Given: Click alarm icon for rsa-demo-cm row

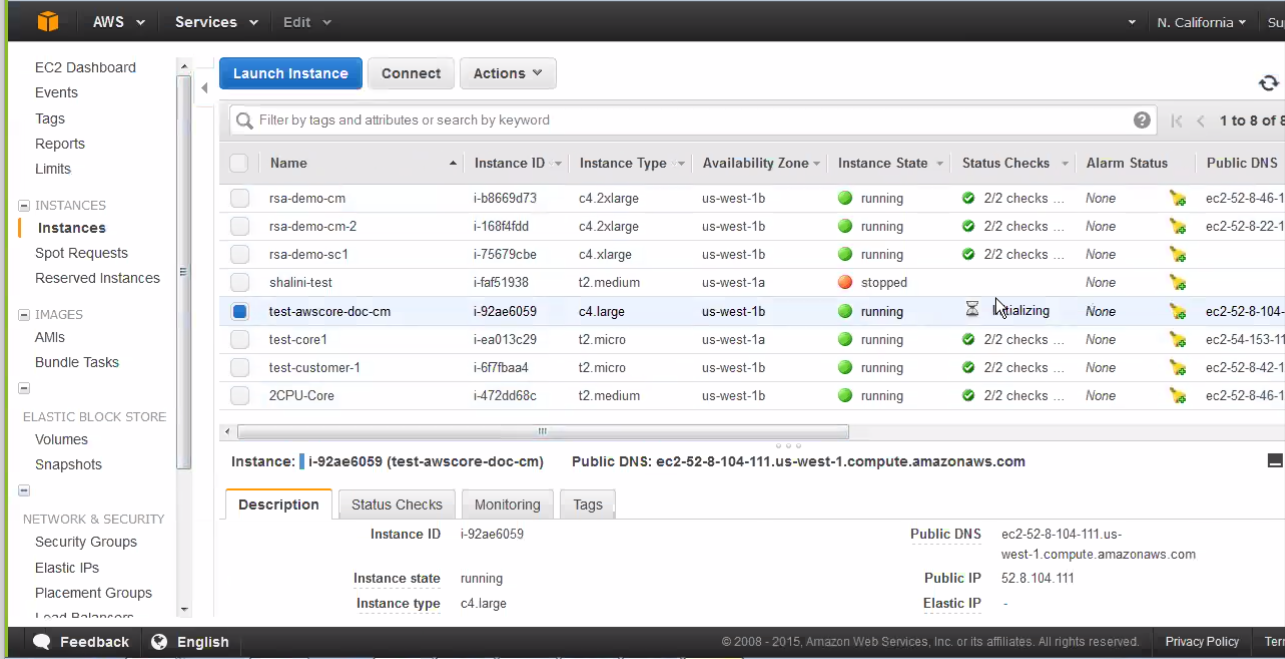Looking at the screenshot, I should 1178,198.
